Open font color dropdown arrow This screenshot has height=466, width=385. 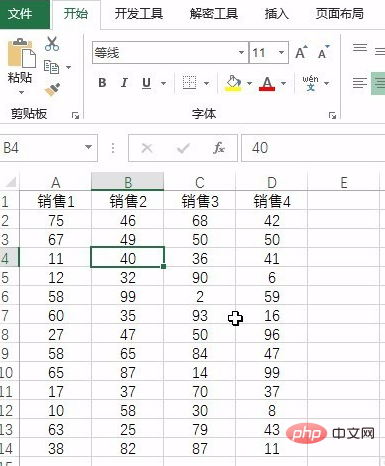click(x=283, y=83)
